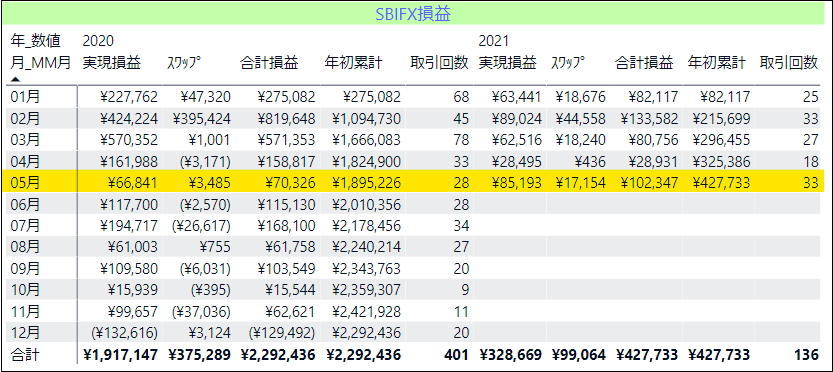
Task: Click the ¥227,762 cell in 01月
Action: pos(129,97)
